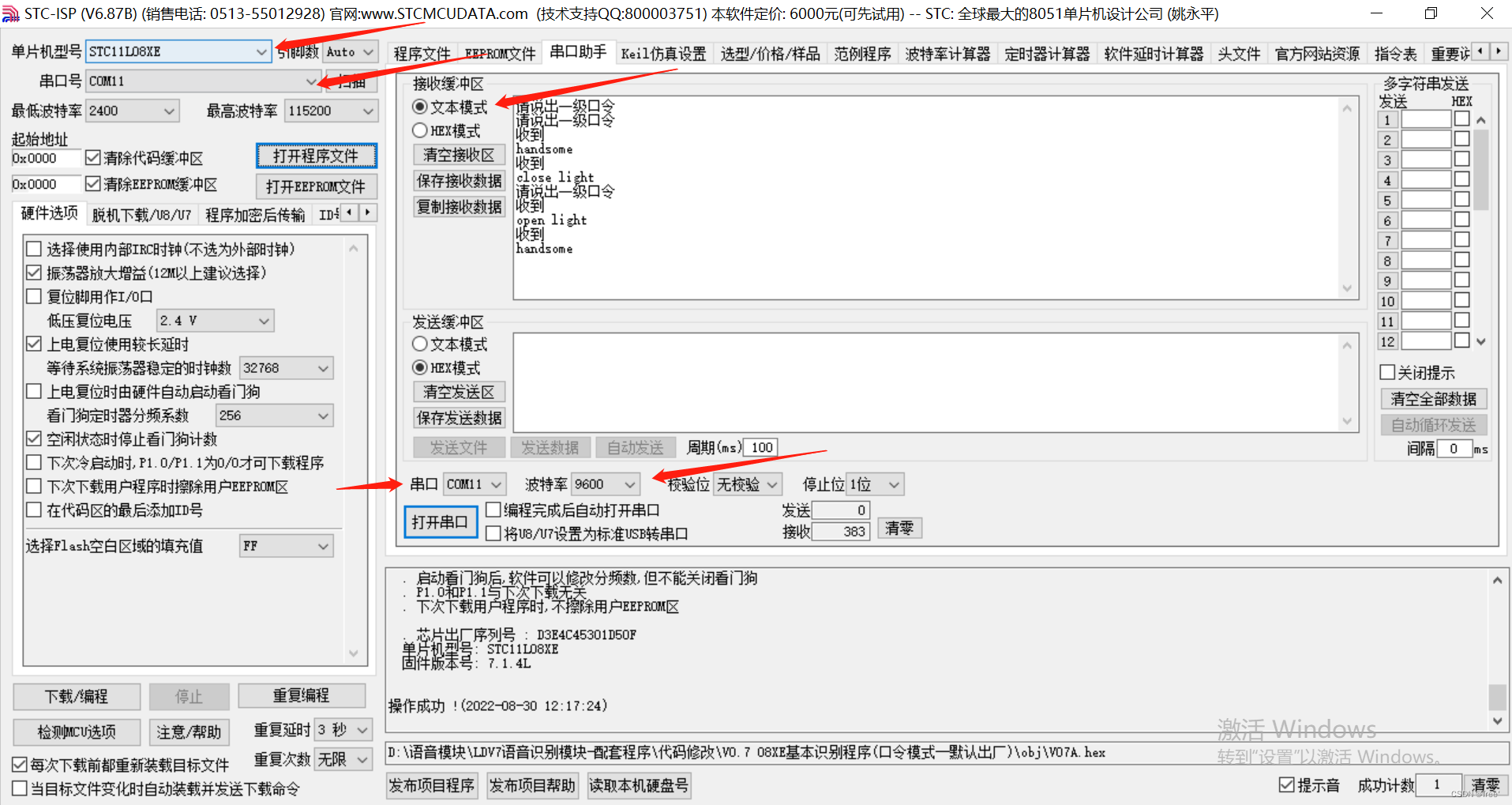Open the 脱机下载/U8/U7 tab
Image resolution: width=1512 pixels, height=805 pixels.
tap(141, 214)
